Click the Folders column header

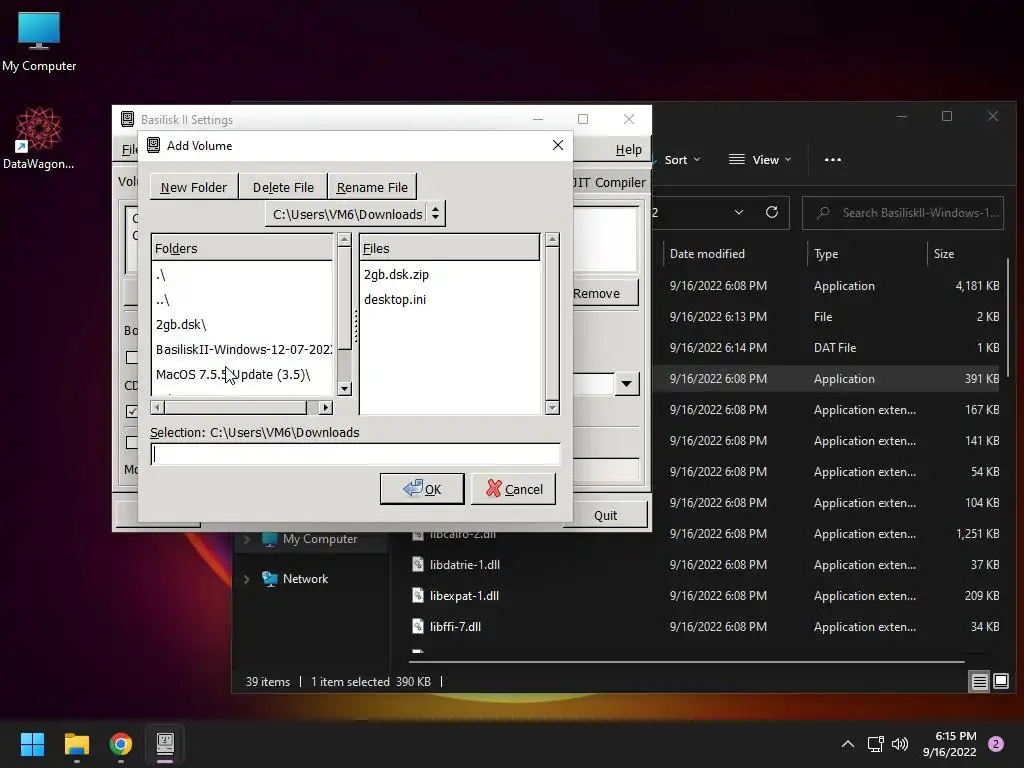pos(242,248)
